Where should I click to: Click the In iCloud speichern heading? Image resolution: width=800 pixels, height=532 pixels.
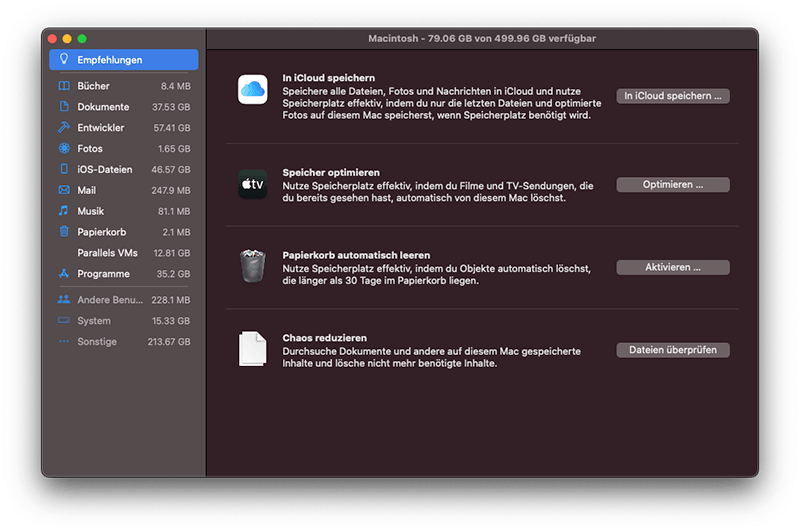coord(329,78)
